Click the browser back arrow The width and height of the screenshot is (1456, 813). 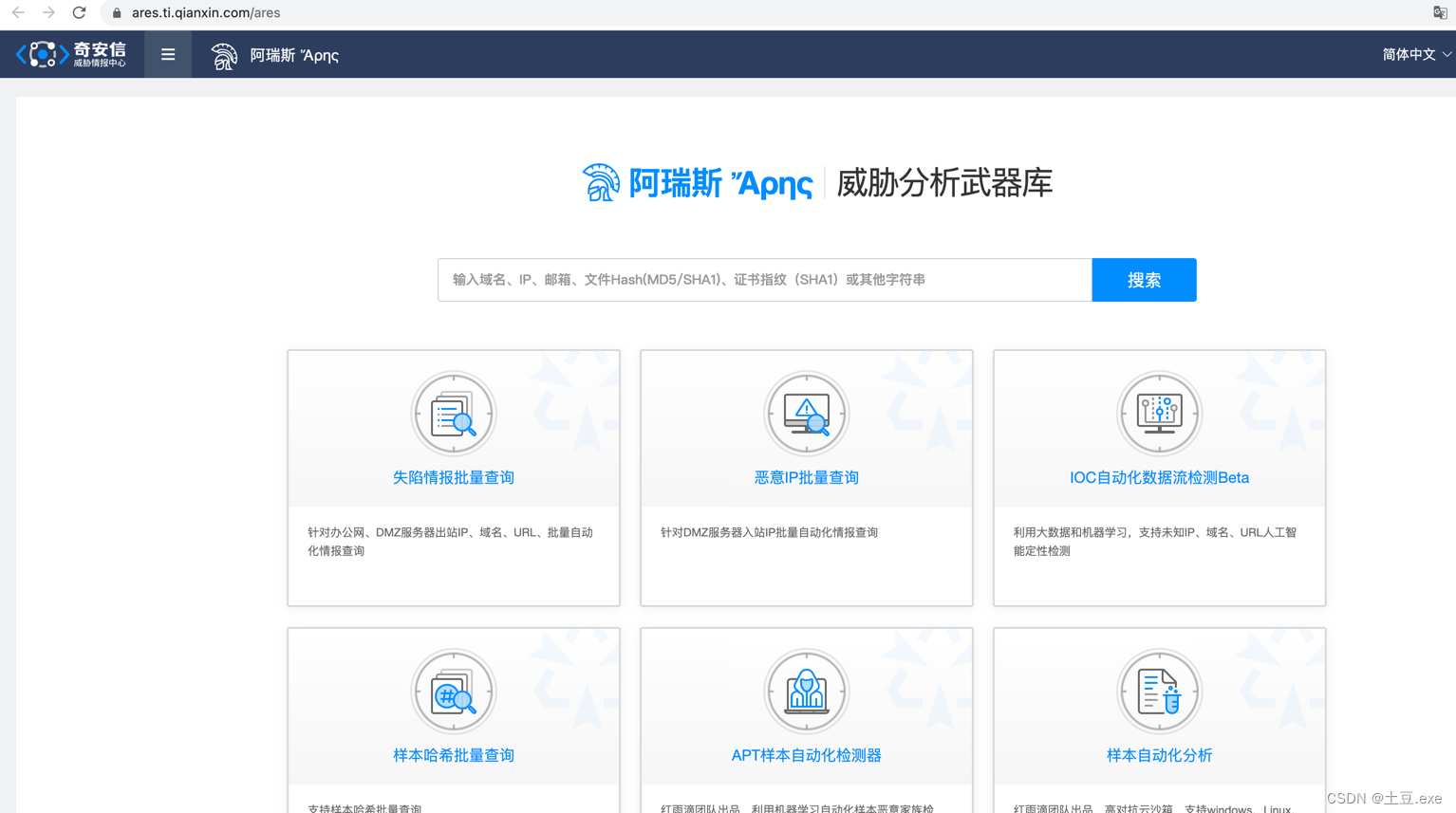18,12
